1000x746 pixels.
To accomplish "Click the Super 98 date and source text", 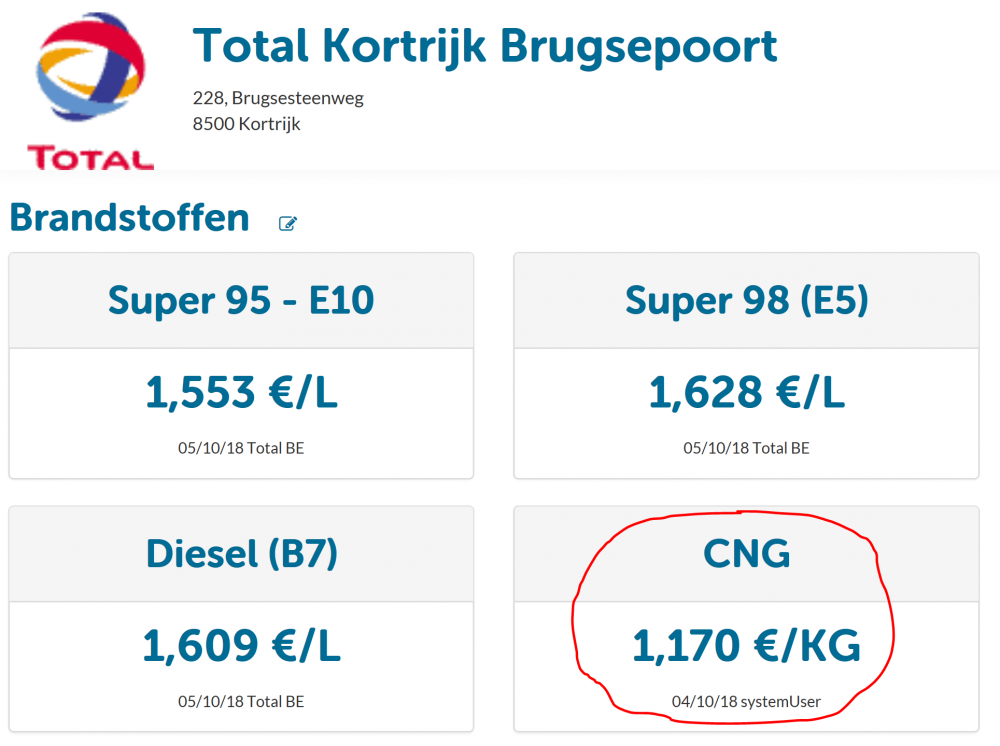I will pyautogui.click(x=746, y=448).
